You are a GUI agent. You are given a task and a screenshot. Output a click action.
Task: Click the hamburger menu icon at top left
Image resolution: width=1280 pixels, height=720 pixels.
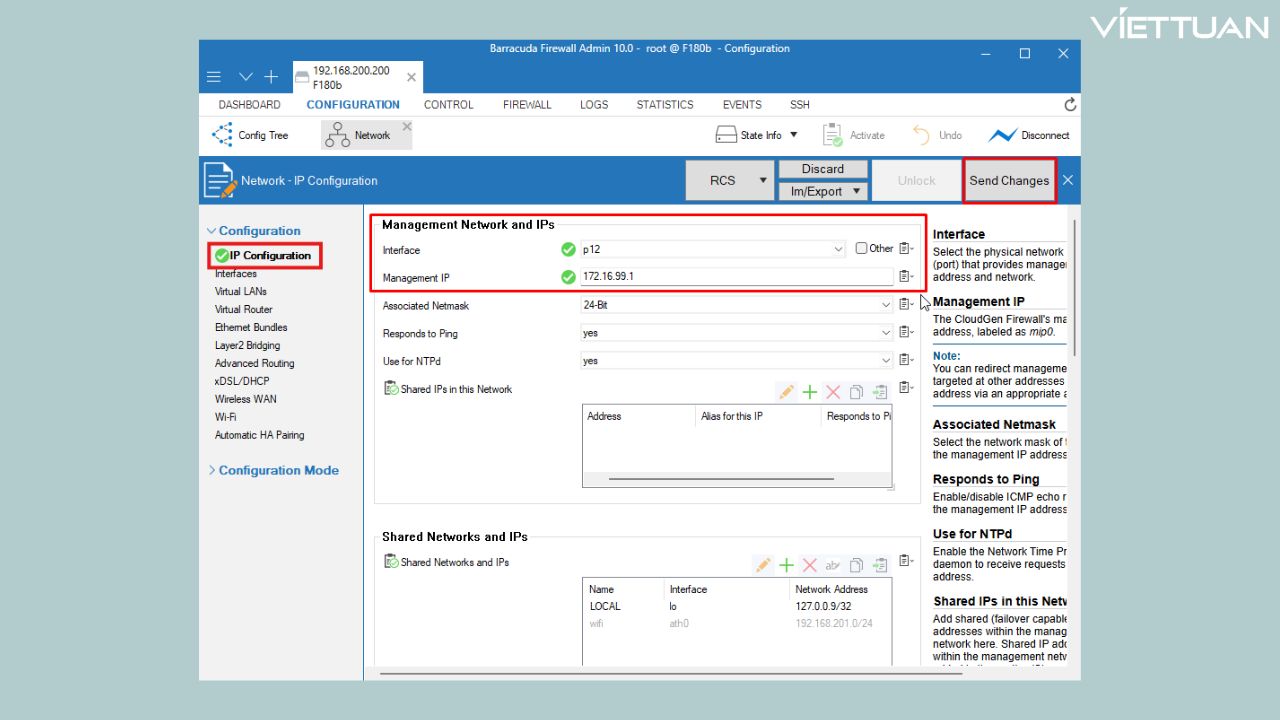pos(214,77)
